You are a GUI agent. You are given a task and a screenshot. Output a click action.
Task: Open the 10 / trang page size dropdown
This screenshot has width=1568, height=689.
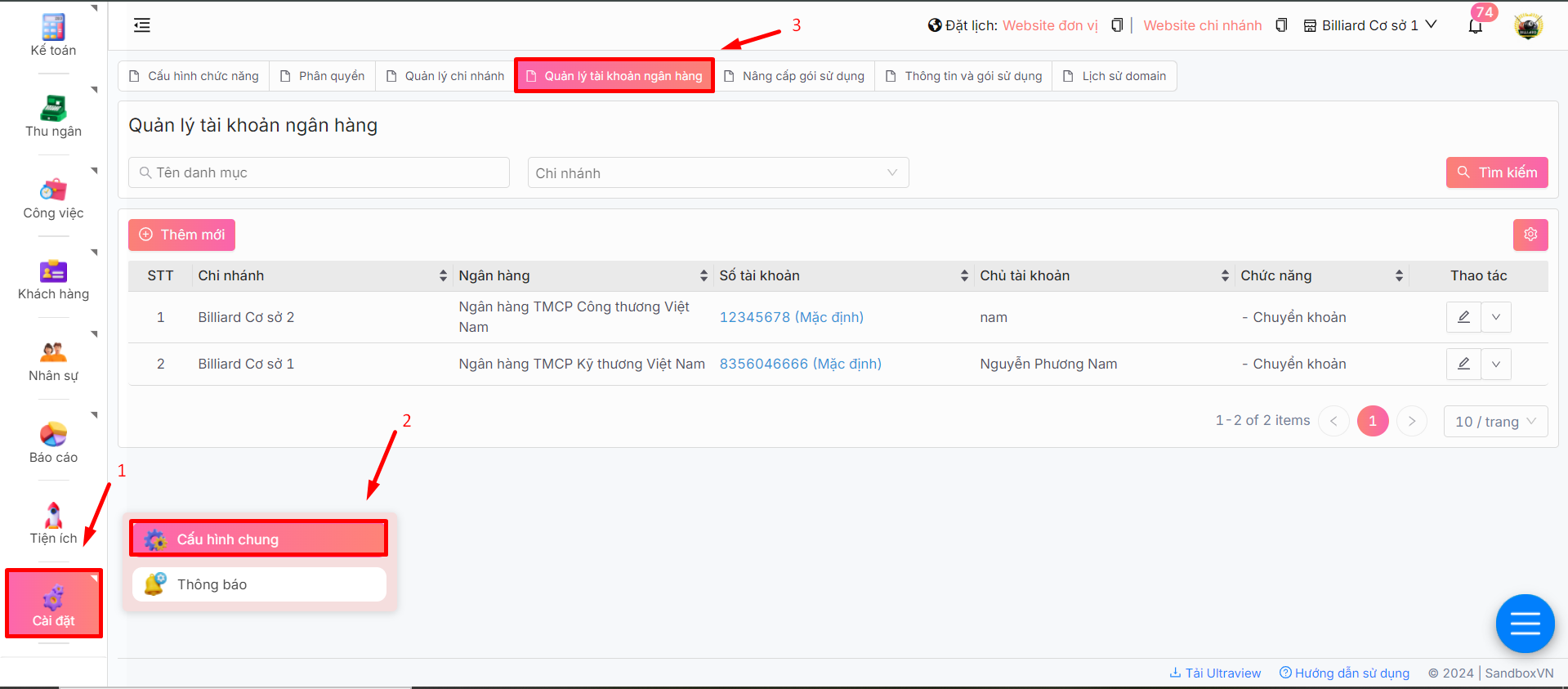[x=1494, y=422]
